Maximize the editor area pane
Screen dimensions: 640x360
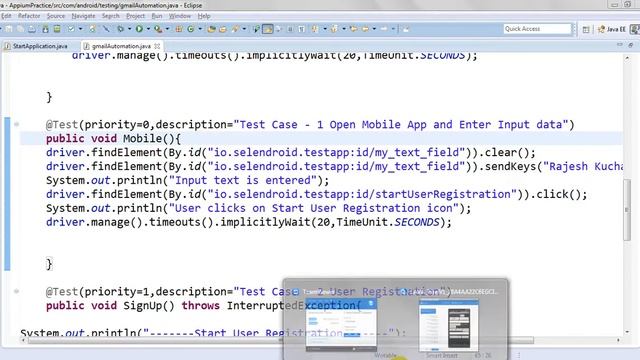pyautogui.click(x=631, y=45)
